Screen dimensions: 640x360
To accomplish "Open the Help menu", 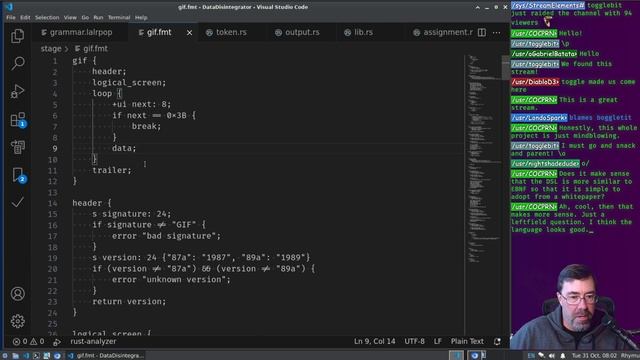I will coord(141,18).
